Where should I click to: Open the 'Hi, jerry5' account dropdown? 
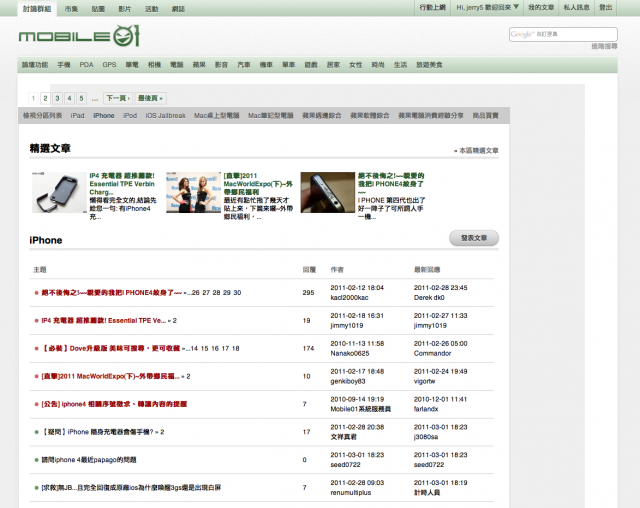tap(487, 7)
